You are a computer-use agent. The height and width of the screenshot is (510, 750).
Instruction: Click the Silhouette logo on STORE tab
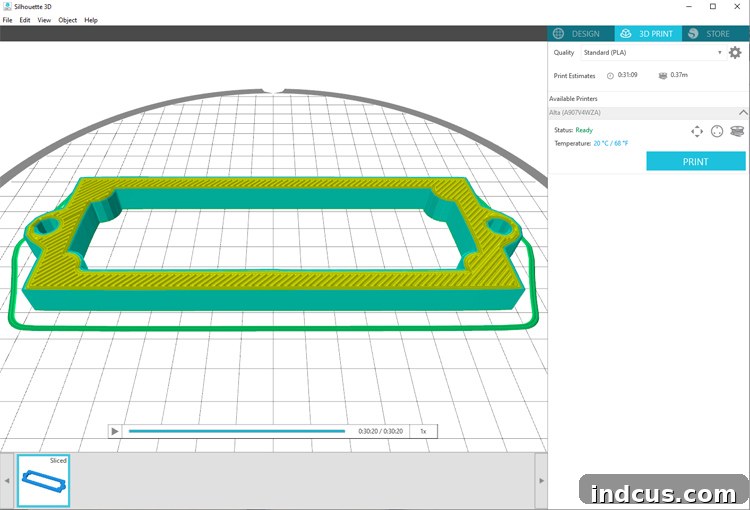[693, 33]
